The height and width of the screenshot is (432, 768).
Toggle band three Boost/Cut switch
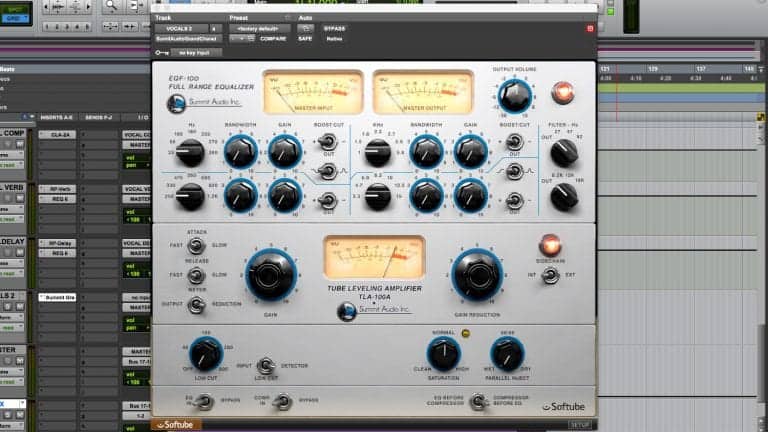[514, 142]
